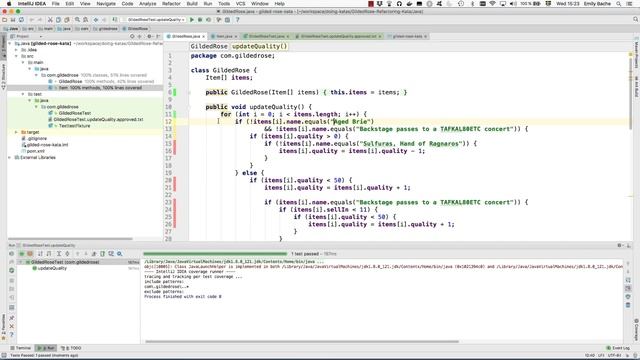Open the run configuration dropdown GildedRoseTest.updateQuality
This screenshot has width=640, height=360.
pos(155,20)
